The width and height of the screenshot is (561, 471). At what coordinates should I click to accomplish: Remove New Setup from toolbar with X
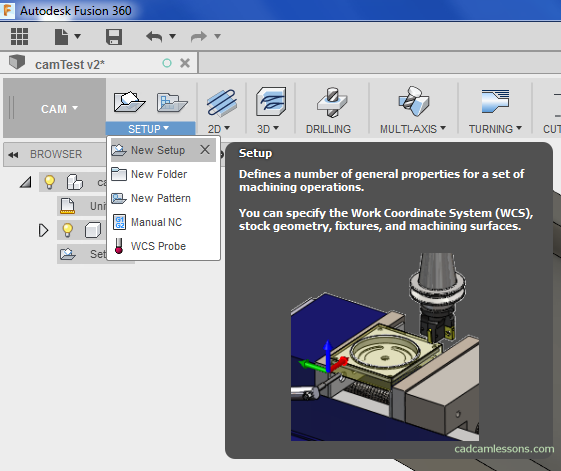[x=205, y=150]
